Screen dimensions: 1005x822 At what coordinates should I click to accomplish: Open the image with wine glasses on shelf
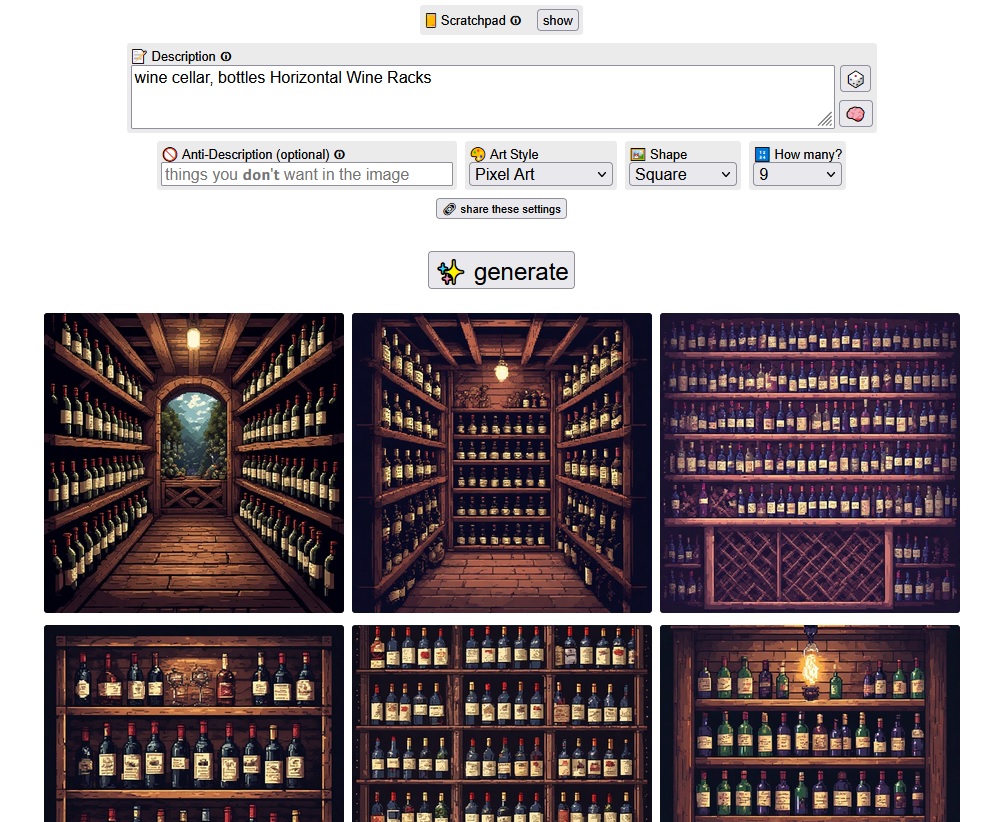[194, 723]
